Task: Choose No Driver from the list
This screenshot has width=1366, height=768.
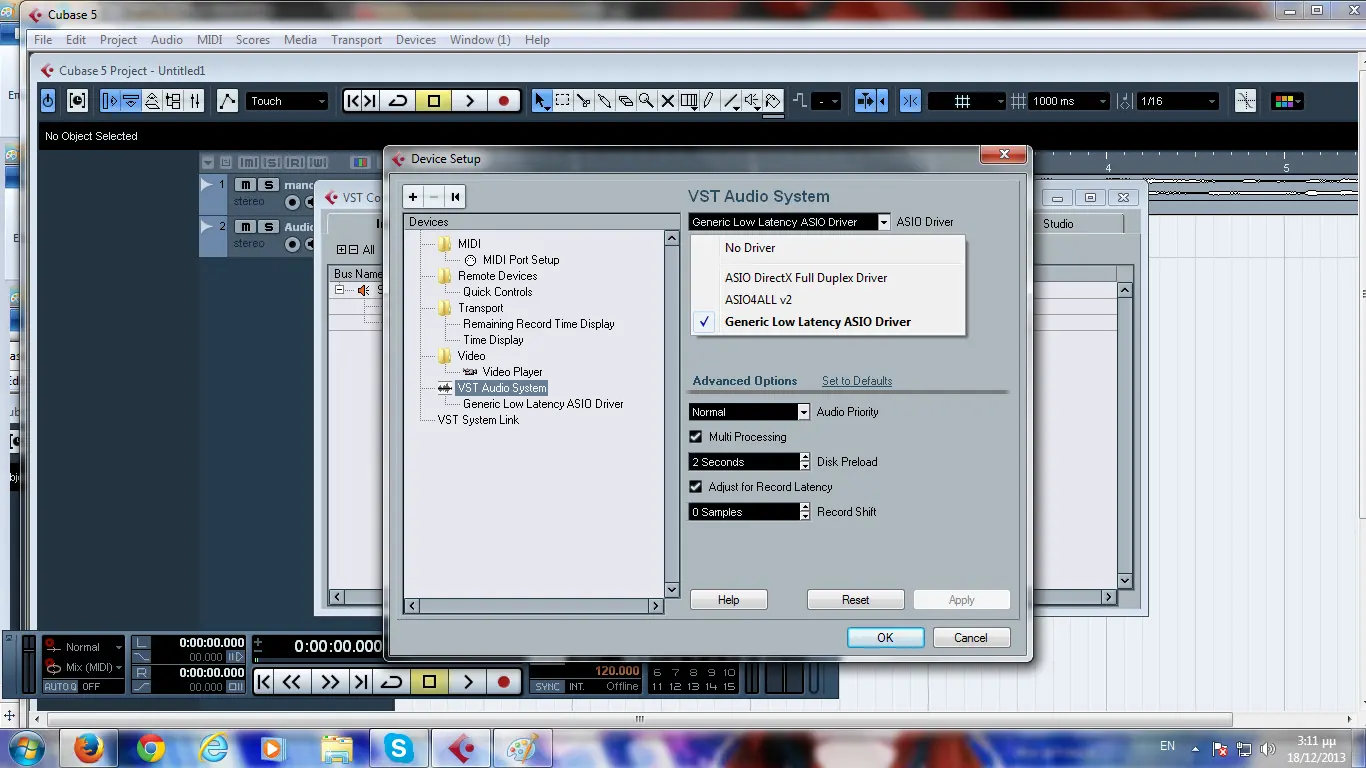Action: tap(828, 248)
